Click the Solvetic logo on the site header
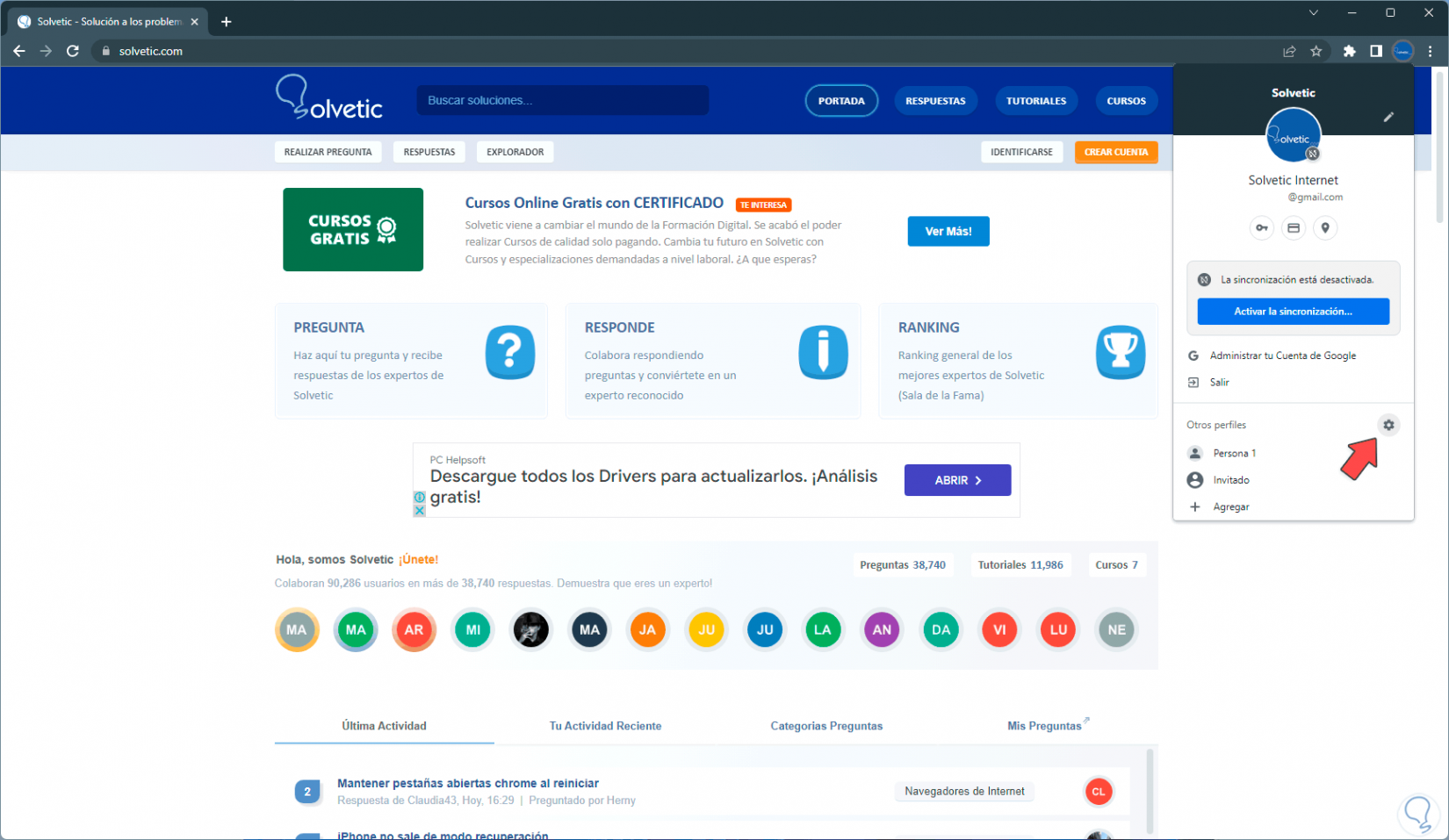Image resolution: width=1449 pixels, height=840 pixels. [329, 97]
